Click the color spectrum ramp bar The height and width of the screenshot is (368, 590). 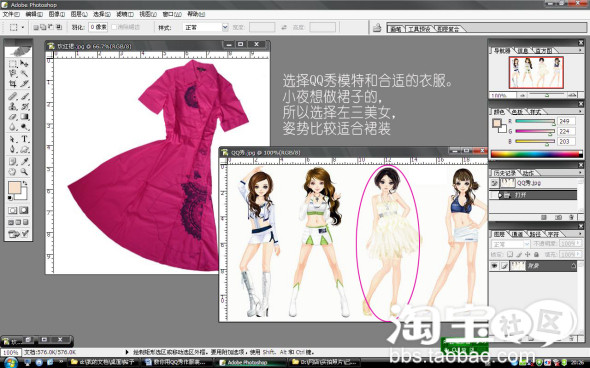[x=537, y=154]
